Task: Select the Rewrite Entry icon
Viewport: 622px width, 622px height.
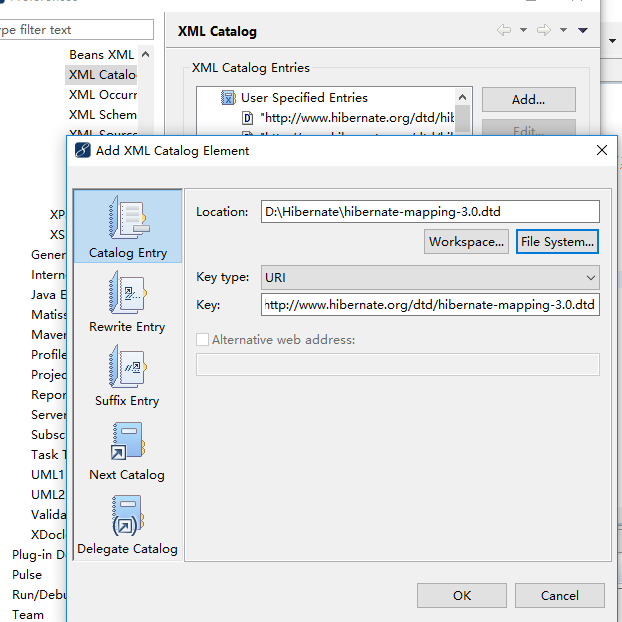Action: pos(128,292)
